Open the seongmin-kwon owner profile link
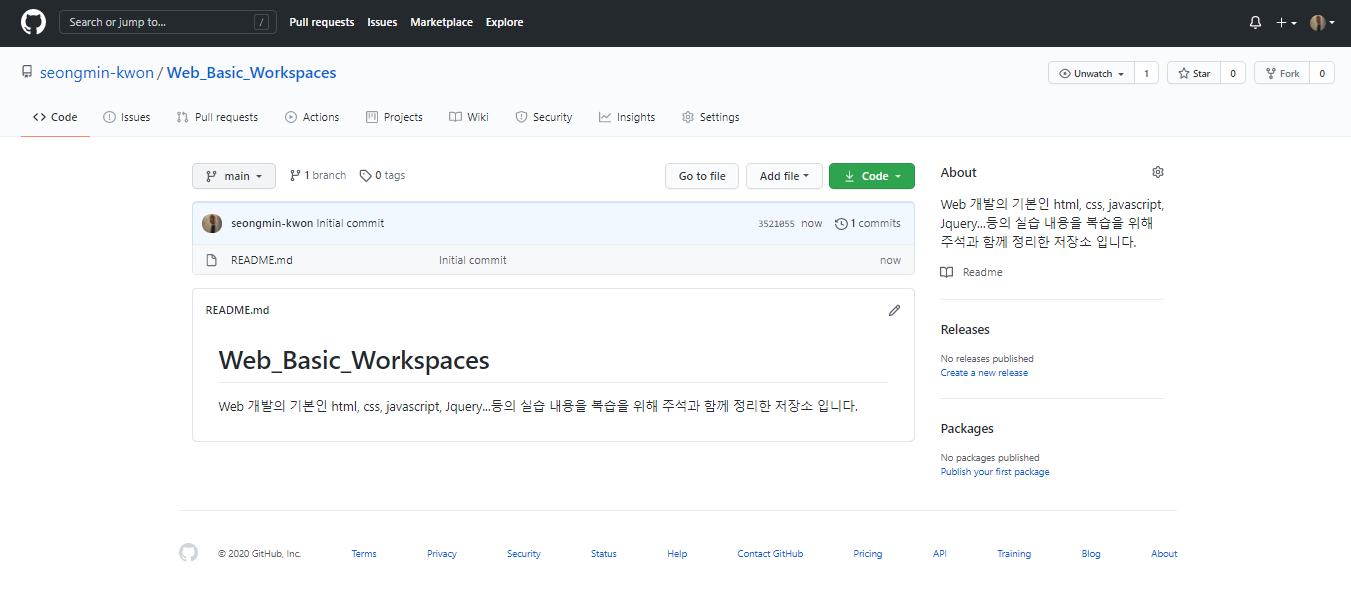The height and width of the screenshot is (608, 1351). pyautogui.click(x=97, y=73)
